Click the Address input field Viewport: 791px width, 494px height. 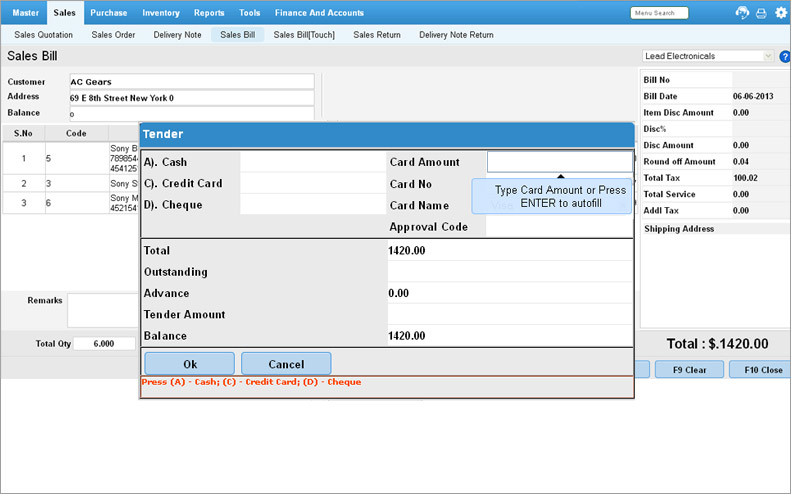192,98
